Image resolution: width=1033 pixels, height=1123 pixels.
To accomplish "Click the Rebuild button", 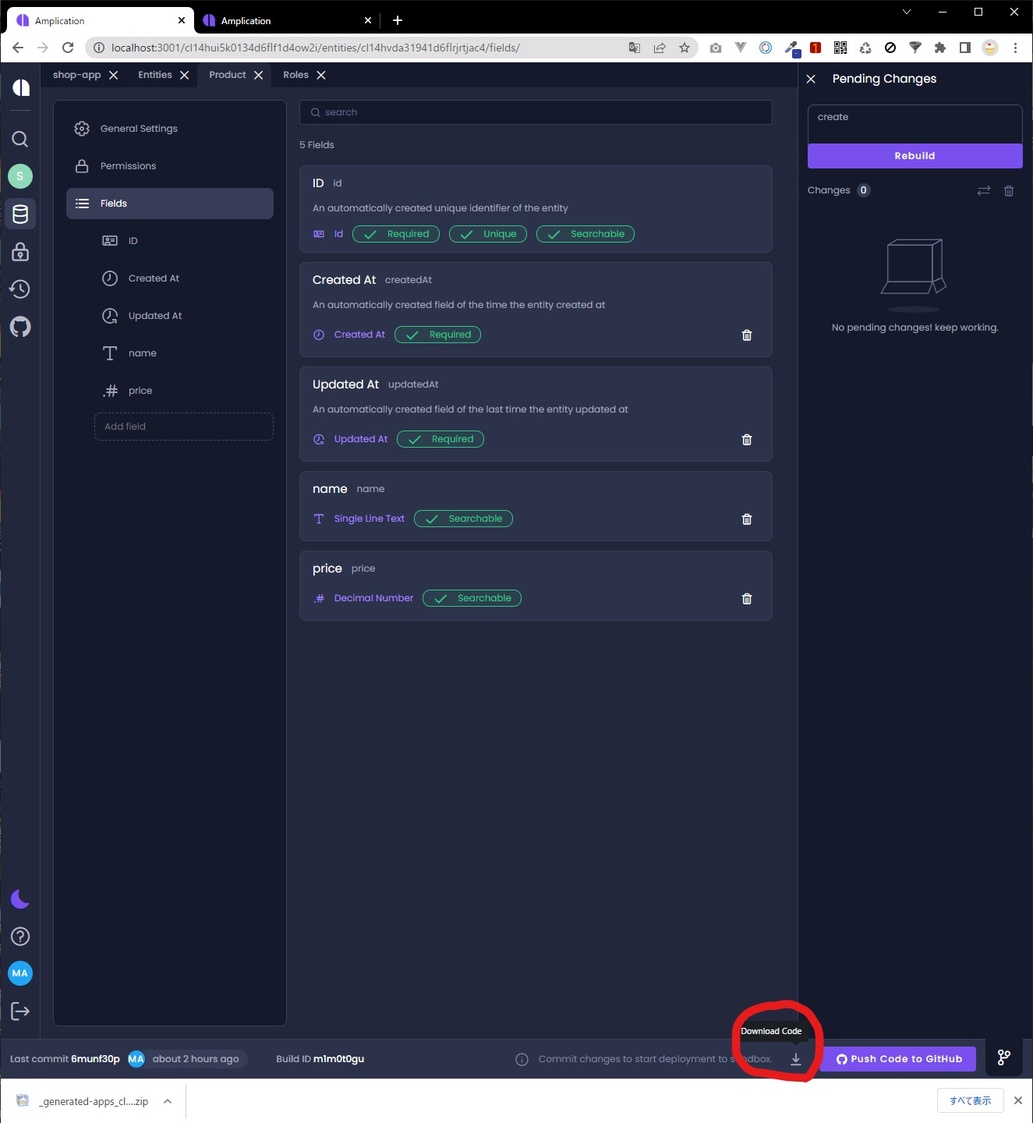I will [915, 155].
